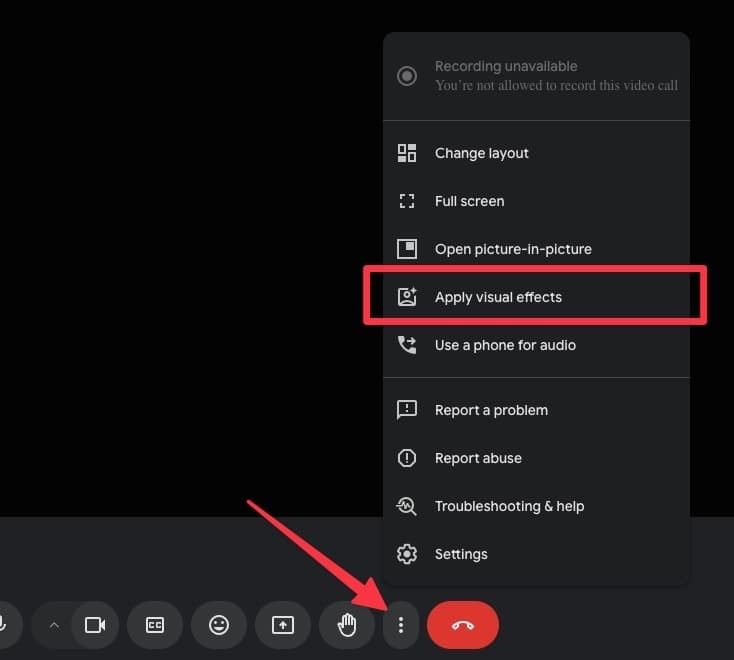This screenshot has height=660, width=734.
Task: Leave the call with the red hang-up button
Action: click(462, 625)
